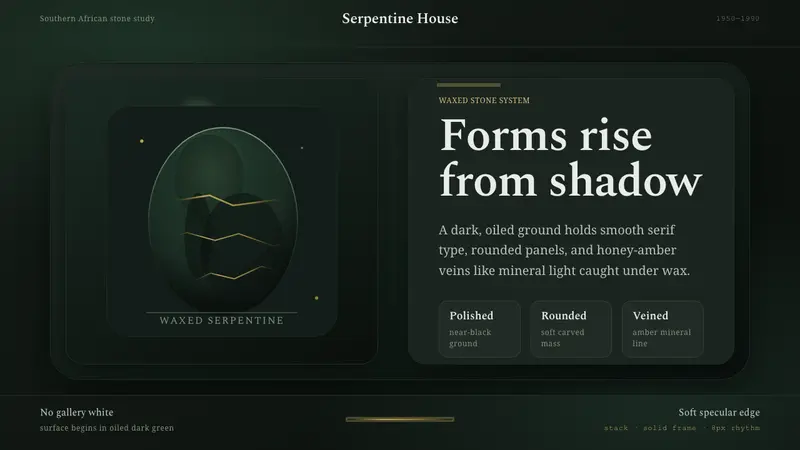Select the Veined feature card
Screen dimensions: 800x450
(x=663, y=329)
